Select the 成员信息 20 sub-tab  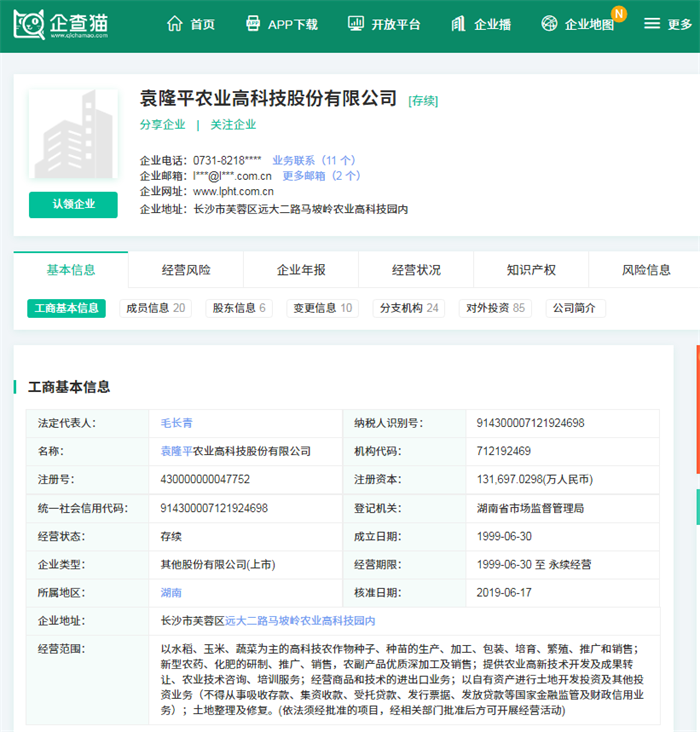pos(156,308)
